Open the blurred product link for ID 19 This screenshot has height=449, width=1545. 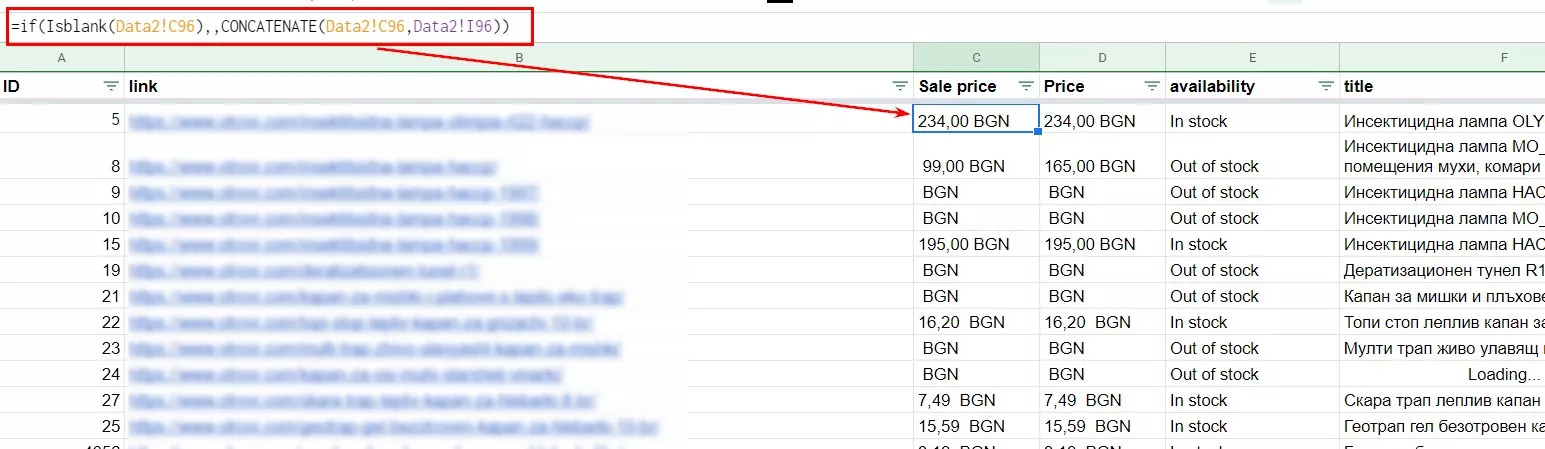[304, 270]
